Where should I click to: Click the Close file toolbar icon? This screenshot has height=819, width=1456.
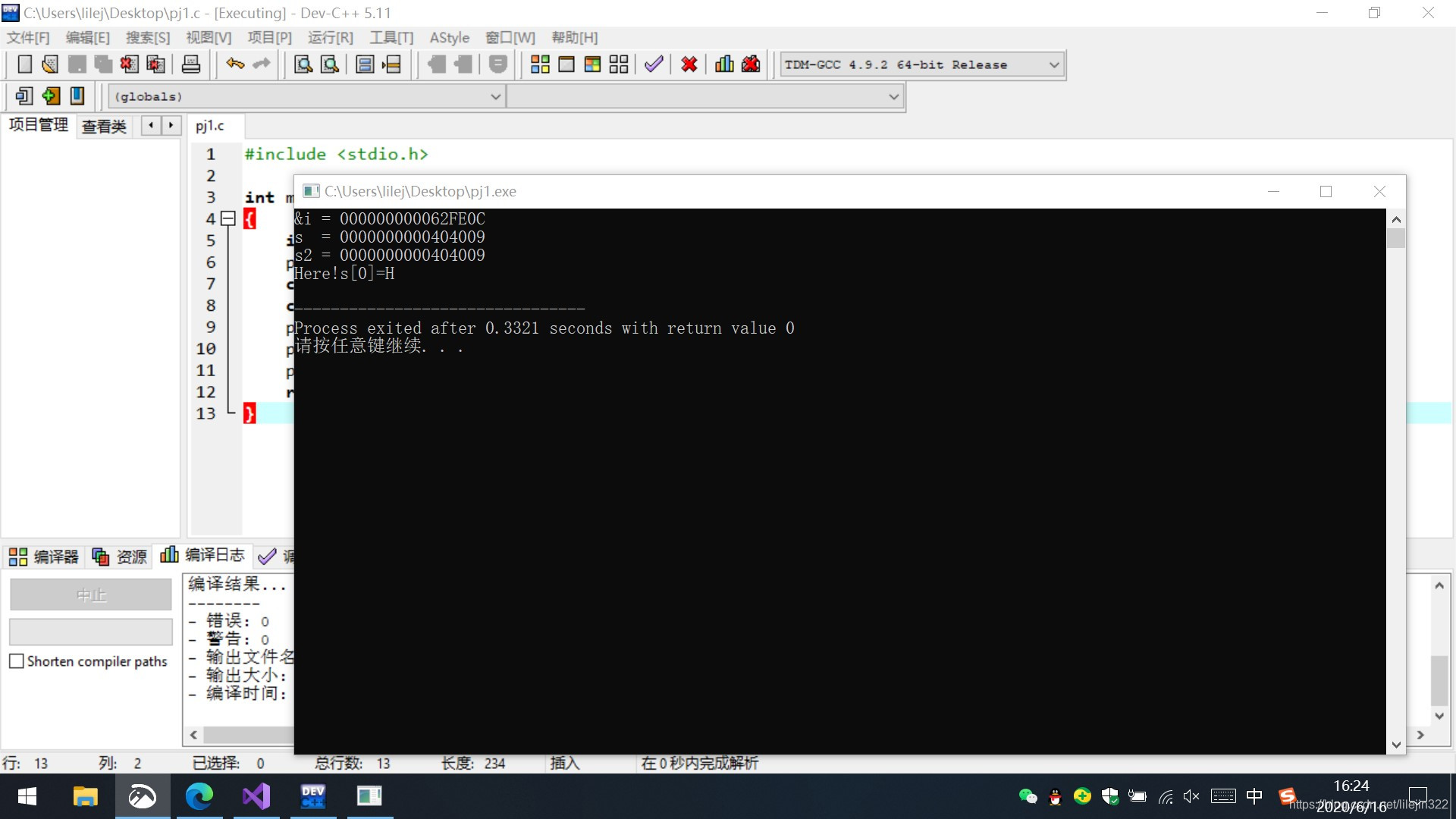tap(130, 64)
